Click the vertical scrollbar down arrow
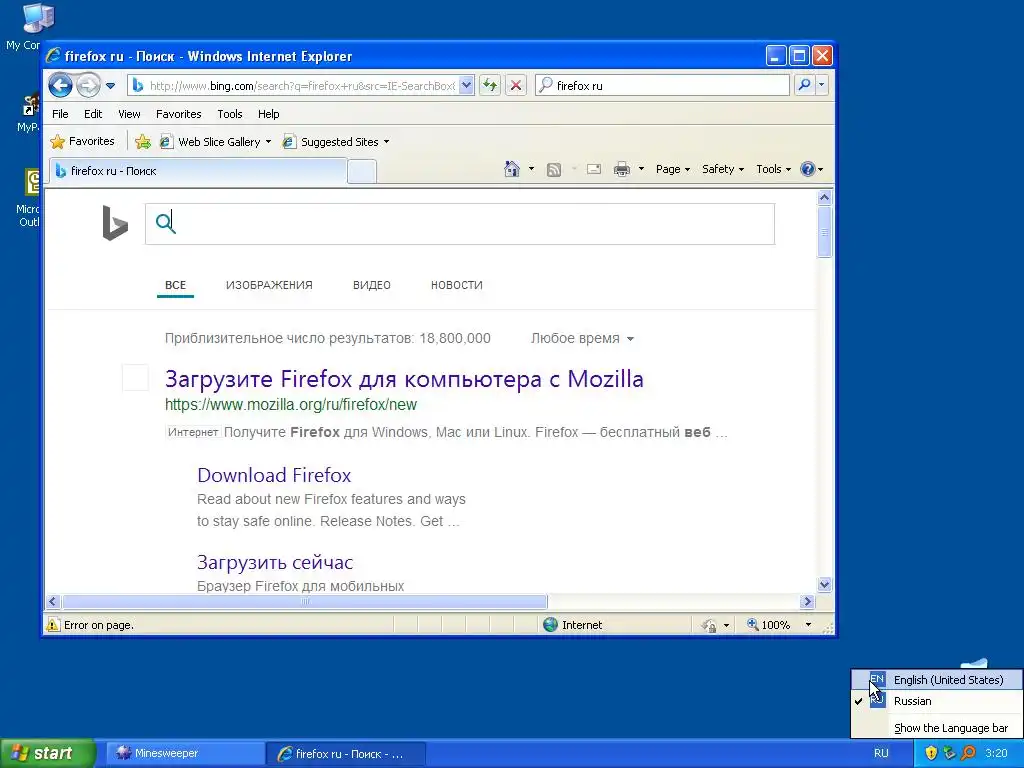 [x=824, y=584]
